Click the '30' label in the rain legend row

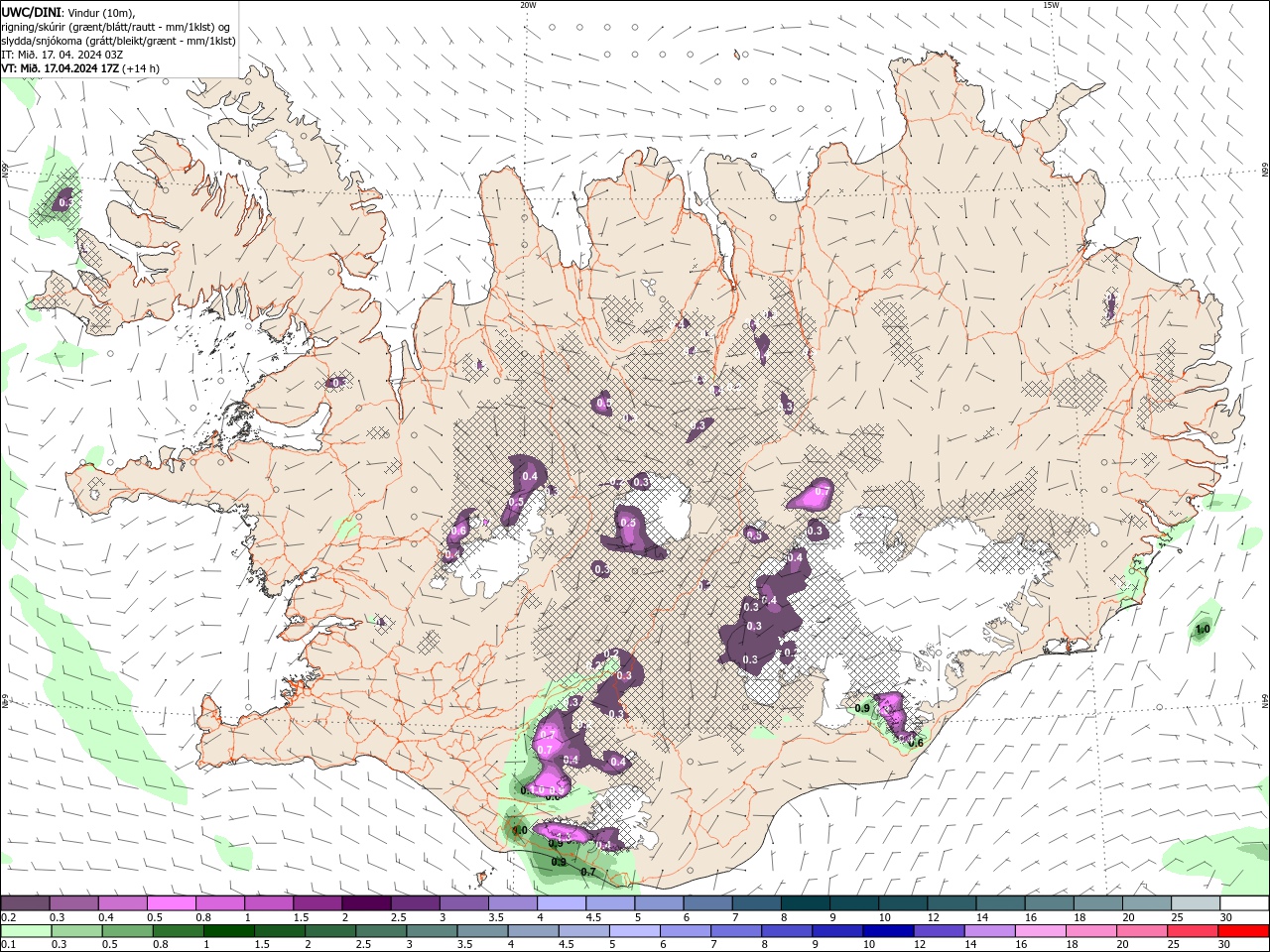[x=1223, y=944]
